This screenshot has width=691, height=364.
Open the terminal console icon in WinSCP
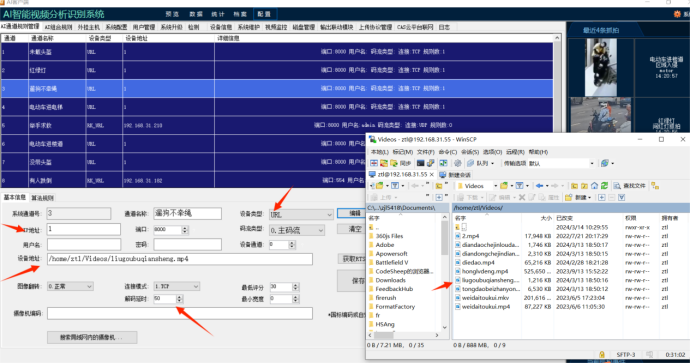click(420, 163)
